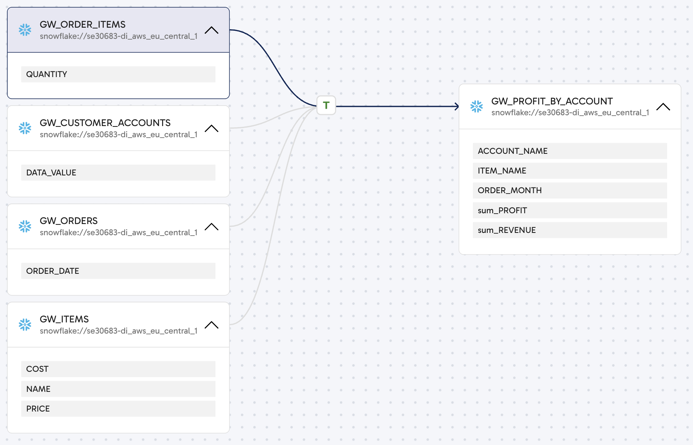Select the QUANTITY column
693x445 pixels.
(118, 74)
